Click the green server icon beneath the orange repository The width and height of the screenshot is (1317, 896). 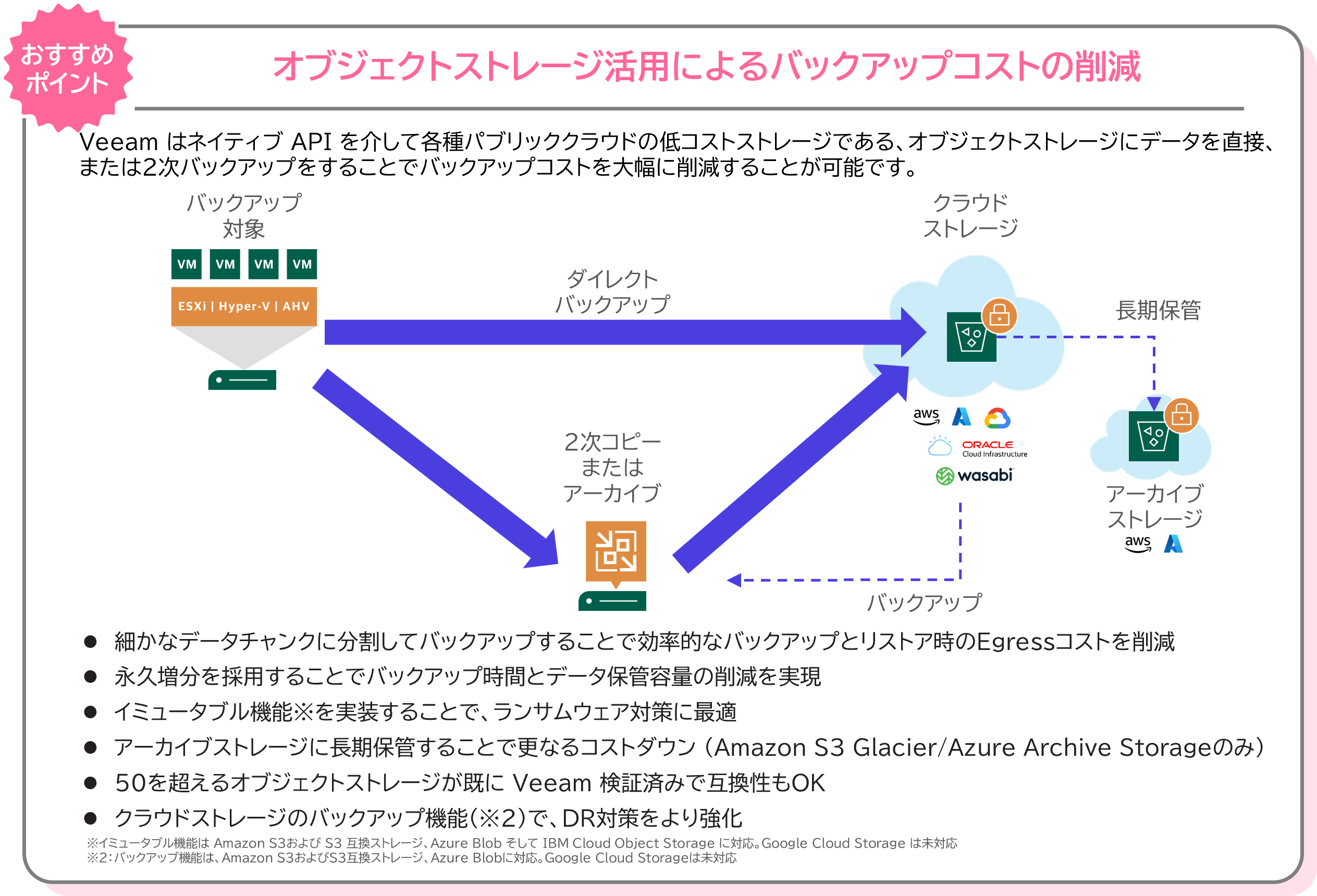point(612,601)
